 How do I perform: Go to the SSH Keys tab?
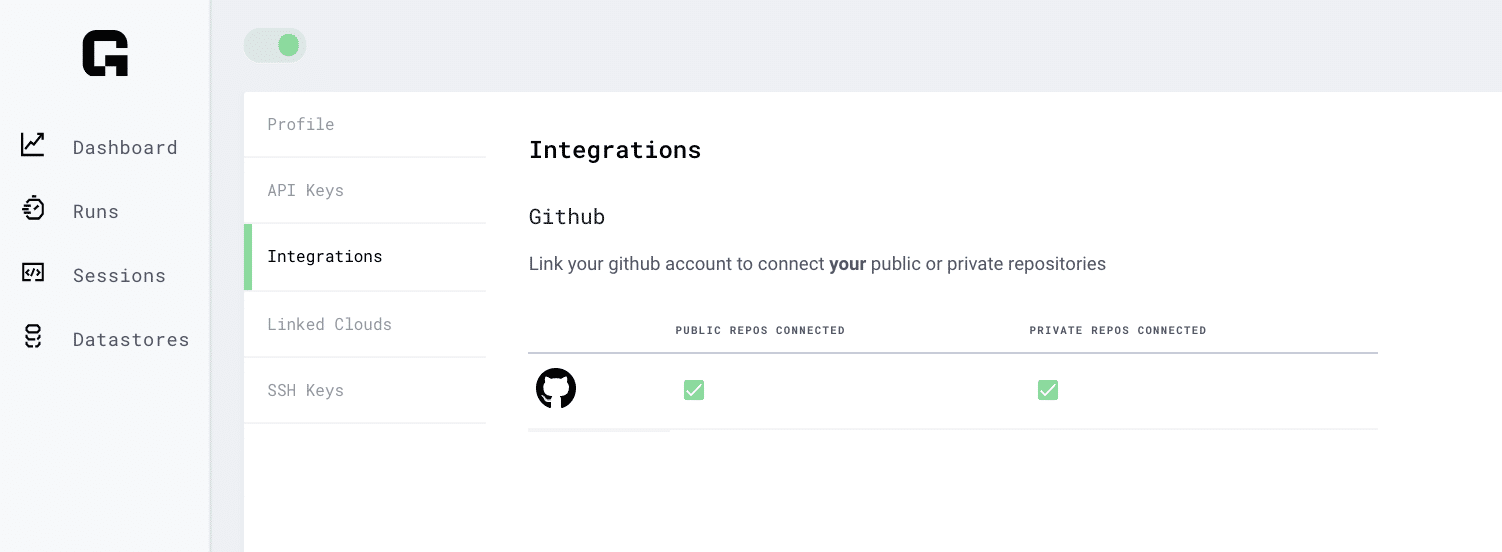click(306, 391)
